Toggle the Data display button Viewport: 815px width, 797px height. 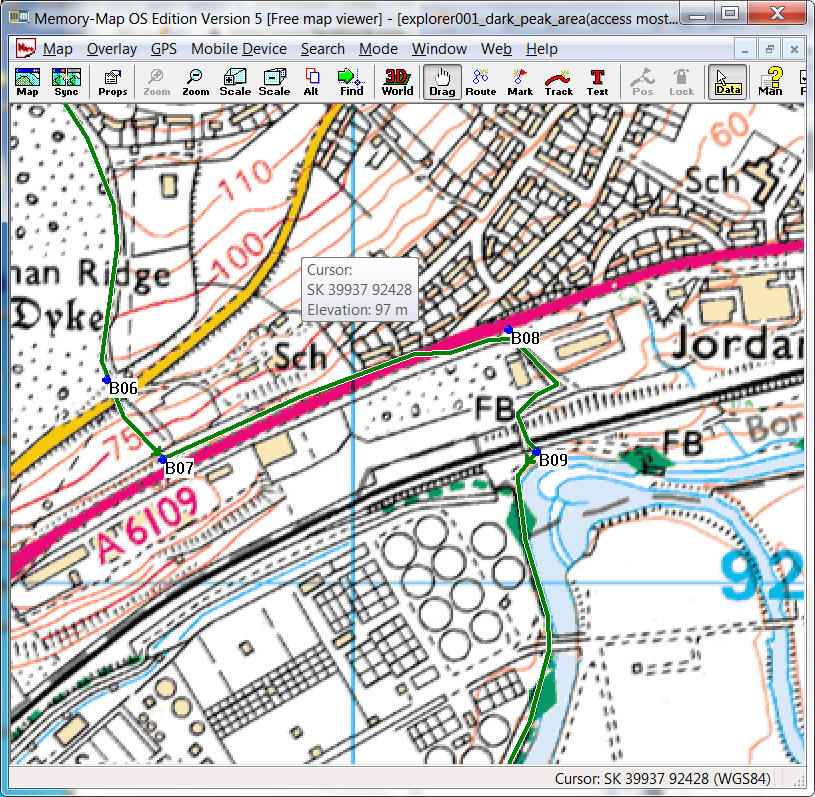pos(728,82)
